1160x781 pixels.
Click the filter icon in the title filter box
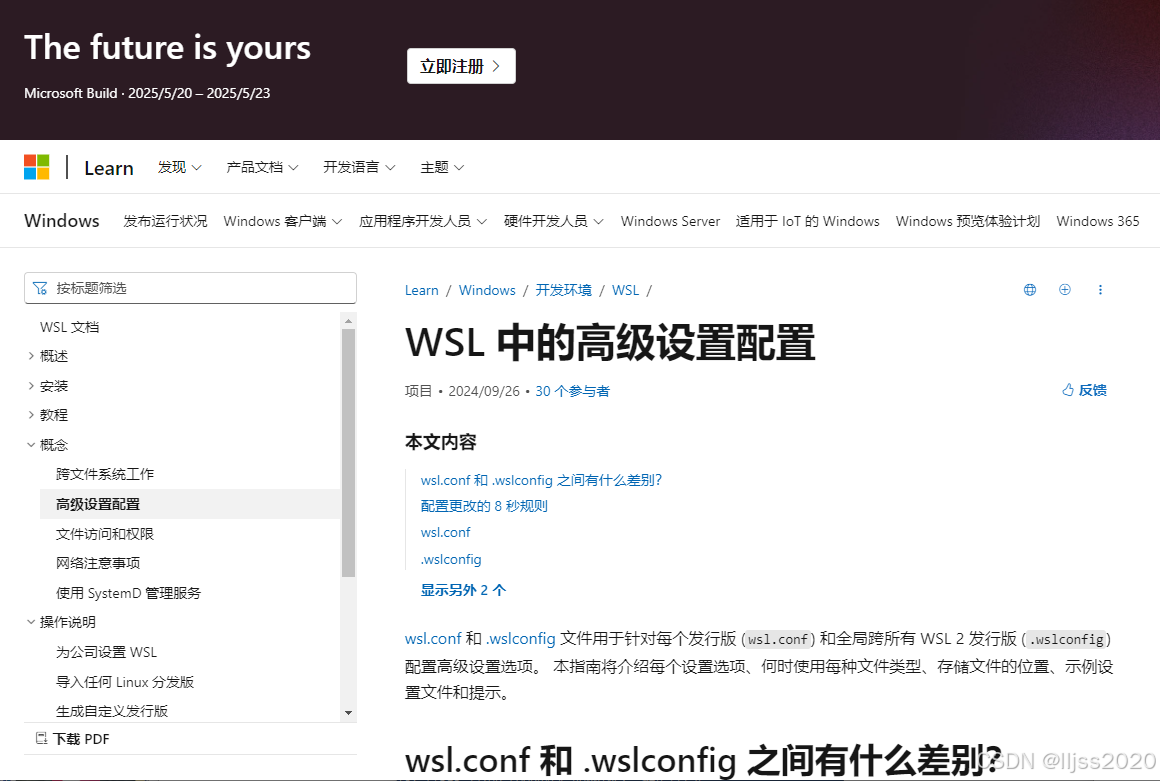pyautogui.click(x=40, y=288)
